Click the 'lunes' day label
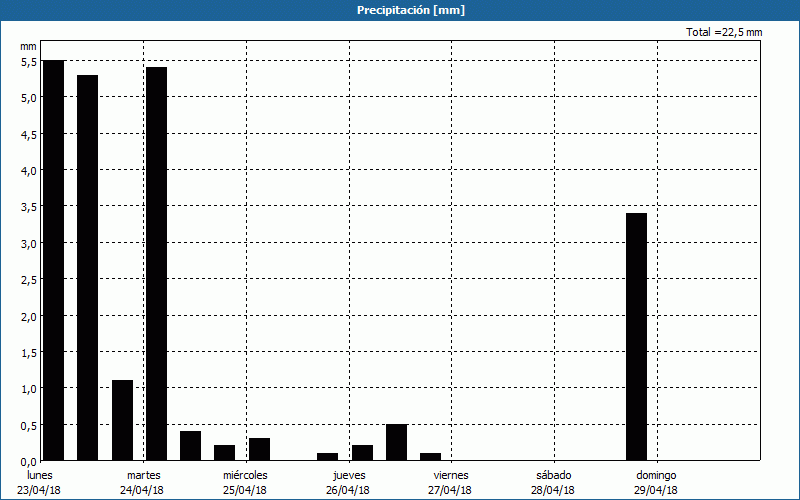The width and height of the screenshot is (800, 500). point(40,475)
